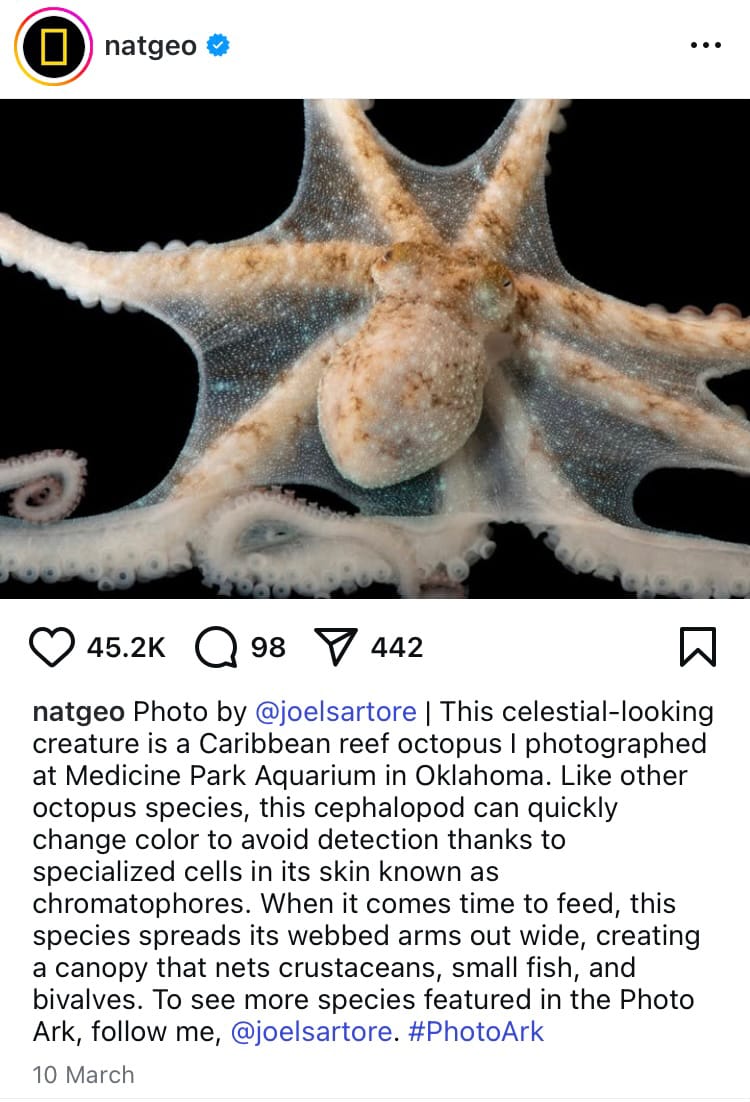Viewport: 750px width, 1102px height.
Task: Click the word 'chromatophores' in the caption
Action: click(x=141, y=904)
